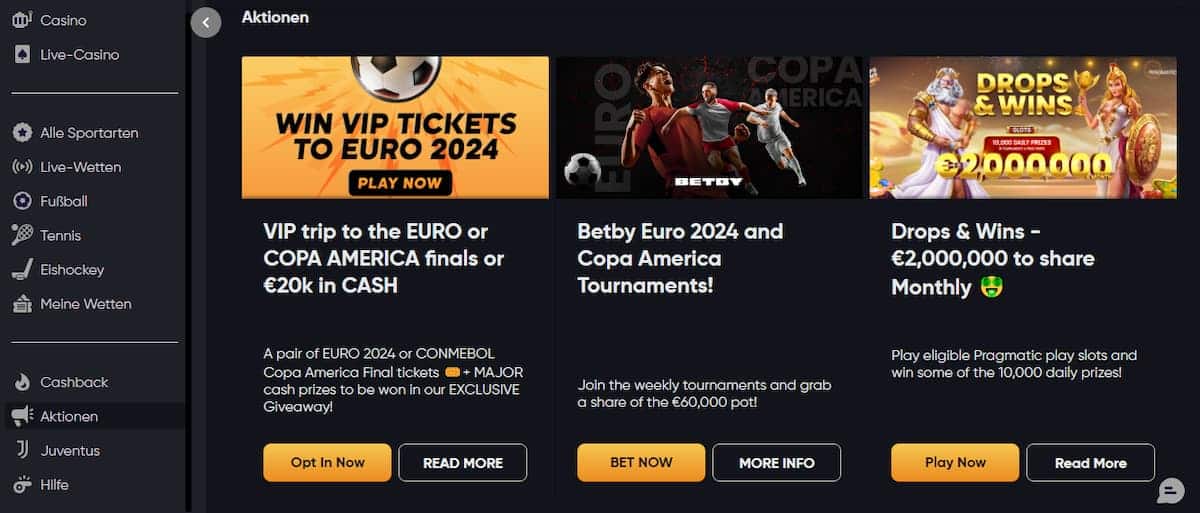Click the Live-Casino card icon
Screen dimensions: 1200x513
tap(22, 55)
